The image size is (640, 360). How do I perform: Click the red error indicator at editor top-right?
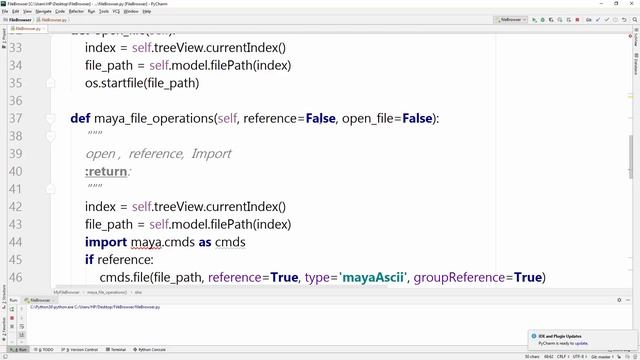pyautogui.click(x=630, y=36)
